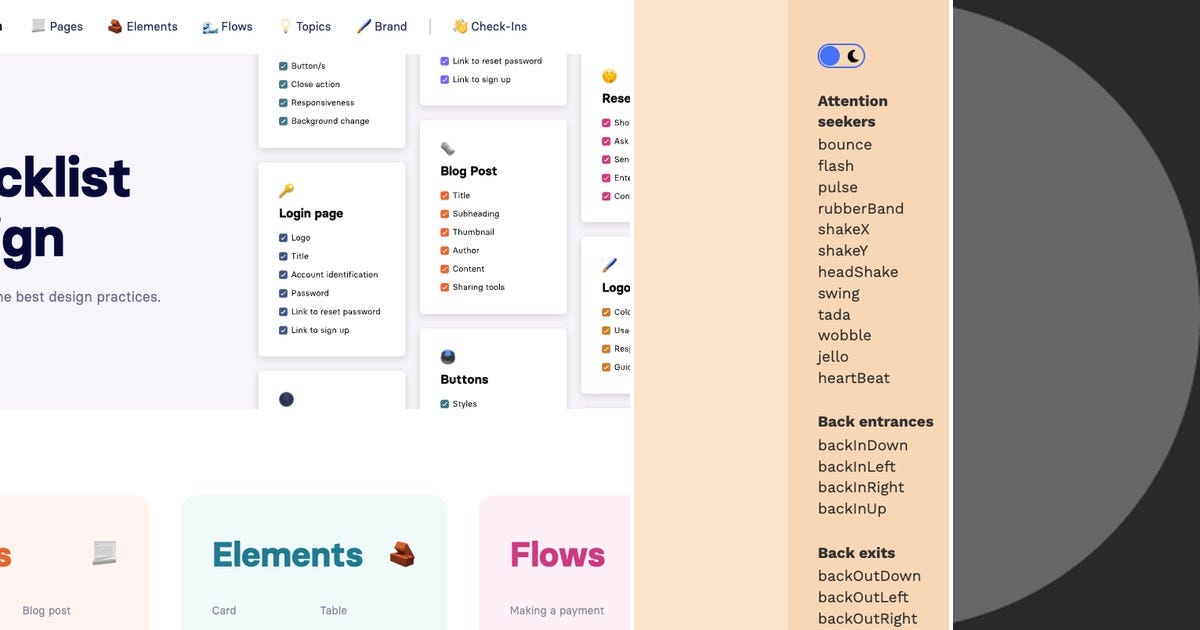Select the pulse animation under Attention seekers
This screenshot has width=1200, height=630.
837,187
